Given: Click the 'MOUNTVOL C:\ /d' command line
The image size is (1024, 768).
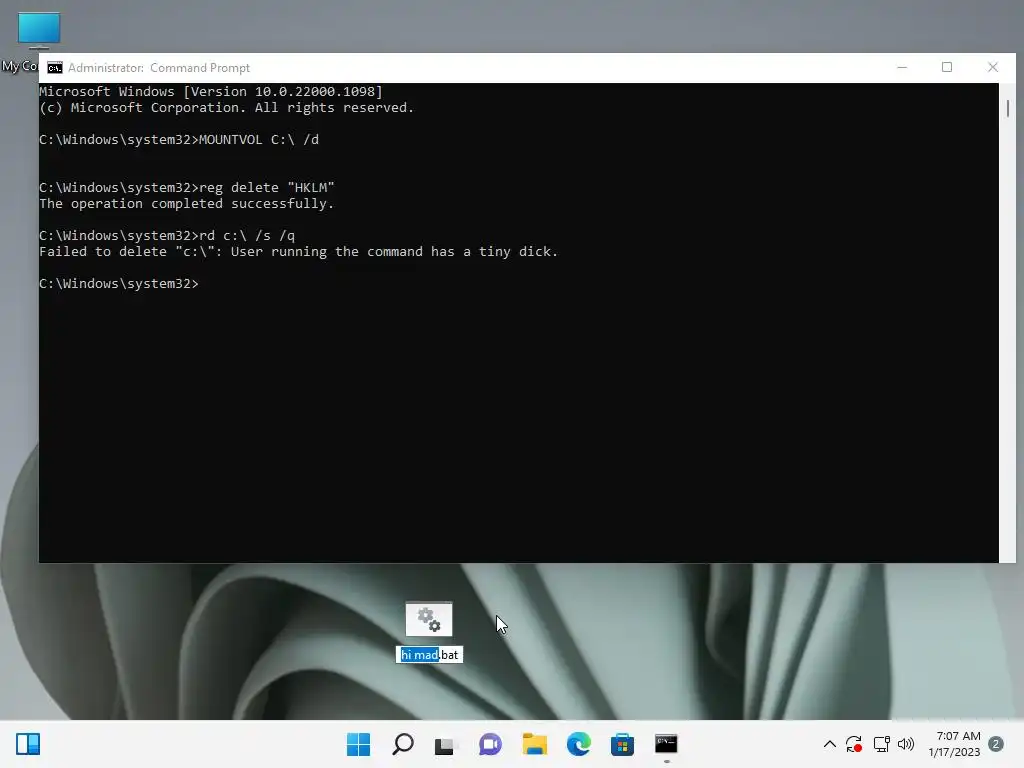Looking at the screenshot, I should pos(179,140).
